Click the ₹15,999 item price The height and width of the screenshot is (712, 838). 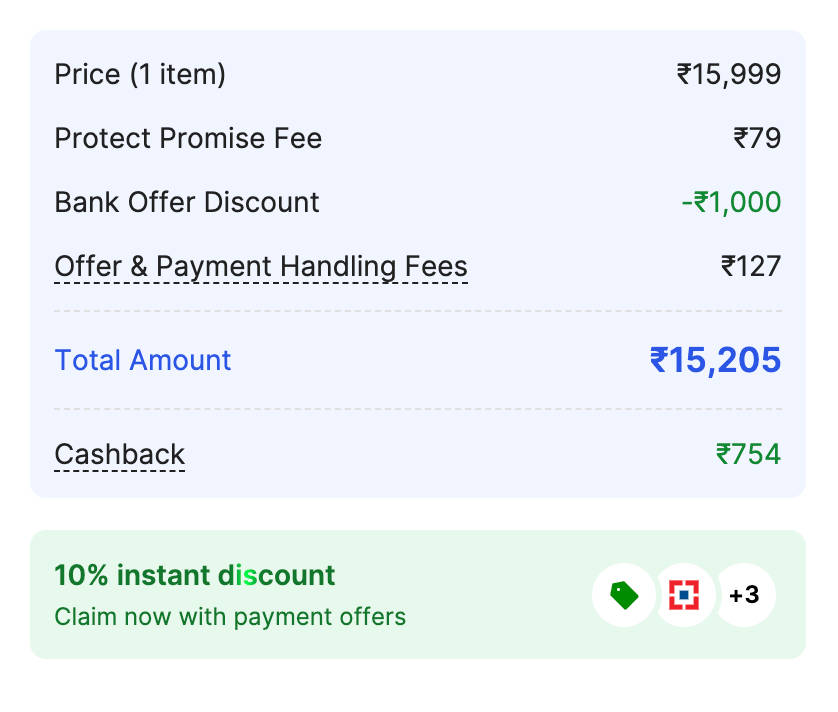[x=729, y=75]
